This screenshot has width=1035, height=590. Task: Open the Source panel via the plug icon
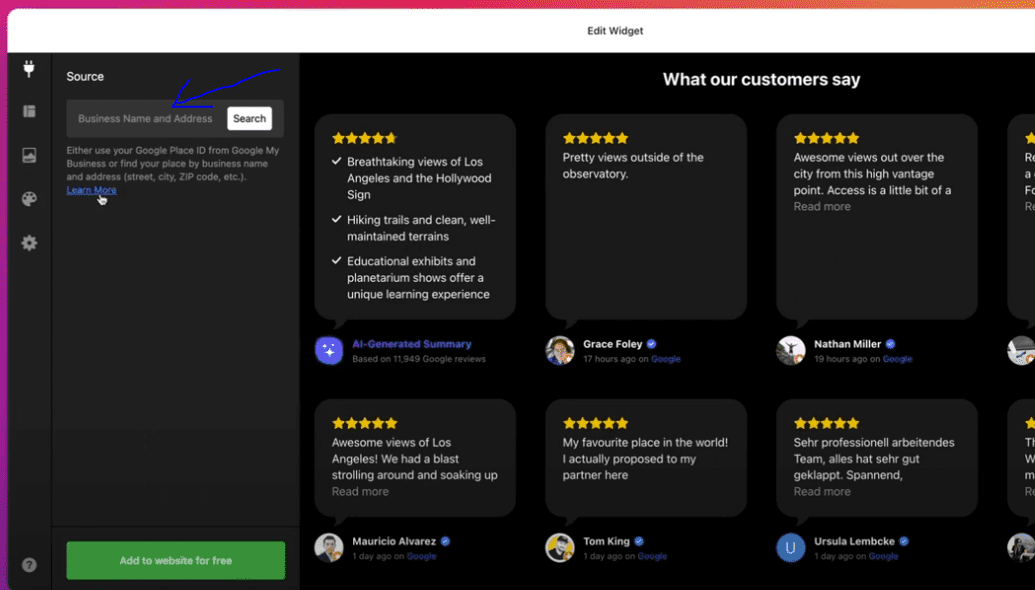[29, 70]
